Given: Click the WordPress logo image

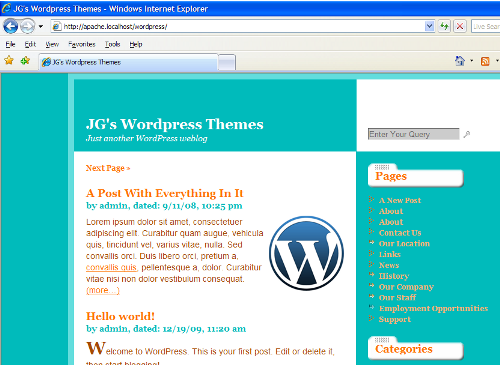Looking at the screenshot, I should [306, 253].
